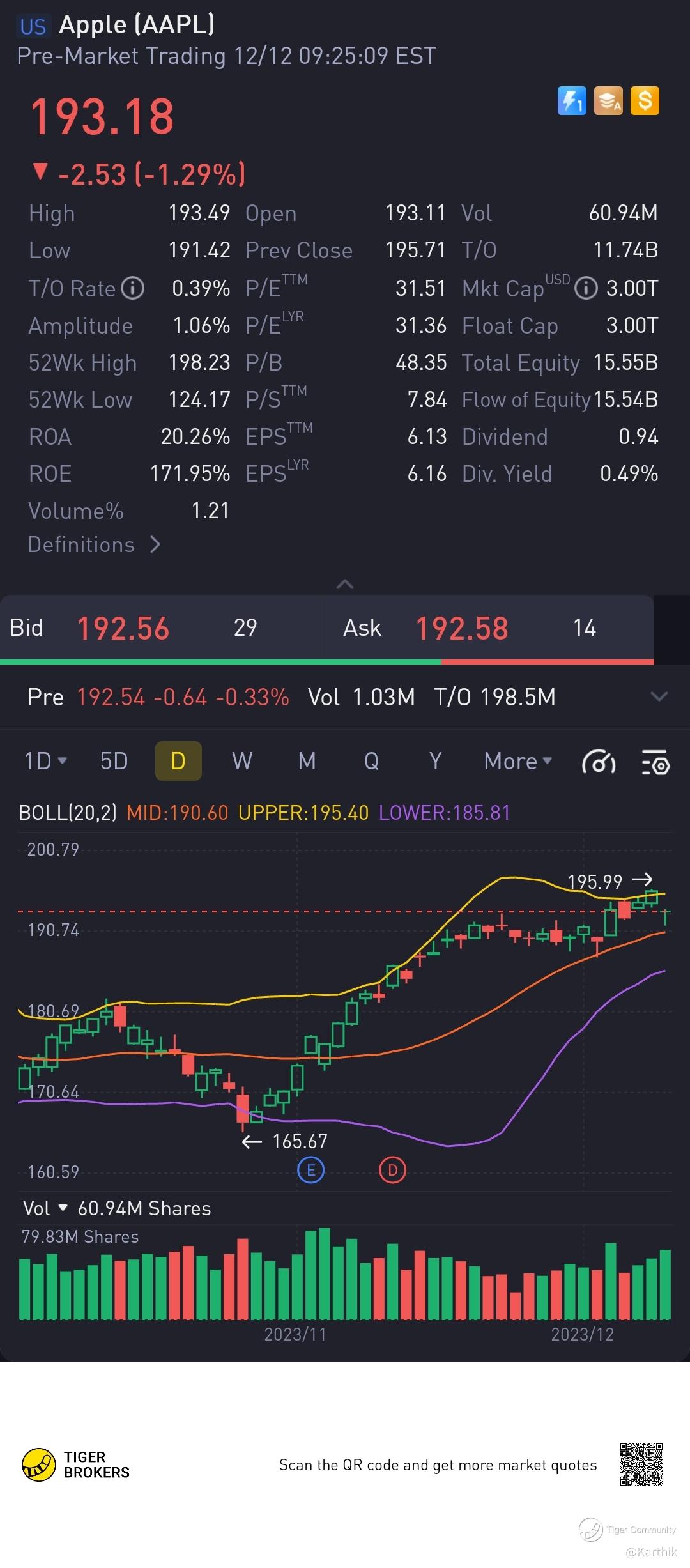Tap the 52Wk High value 198.23
The height and width of the screenshot is (1568, 690).
(x=199, y=362)
